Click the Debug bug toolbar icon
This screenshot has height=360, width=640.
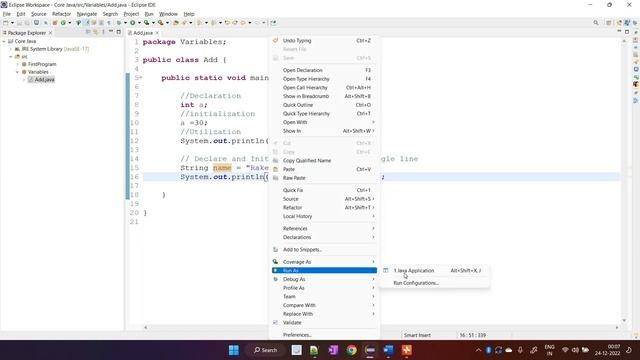coord(119,23)
